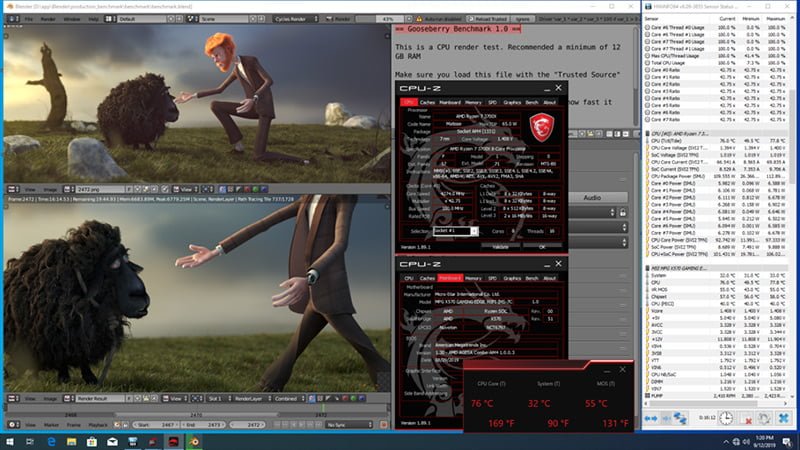Open Microsoft Edge from taskbar

click(x=51, y=441)
